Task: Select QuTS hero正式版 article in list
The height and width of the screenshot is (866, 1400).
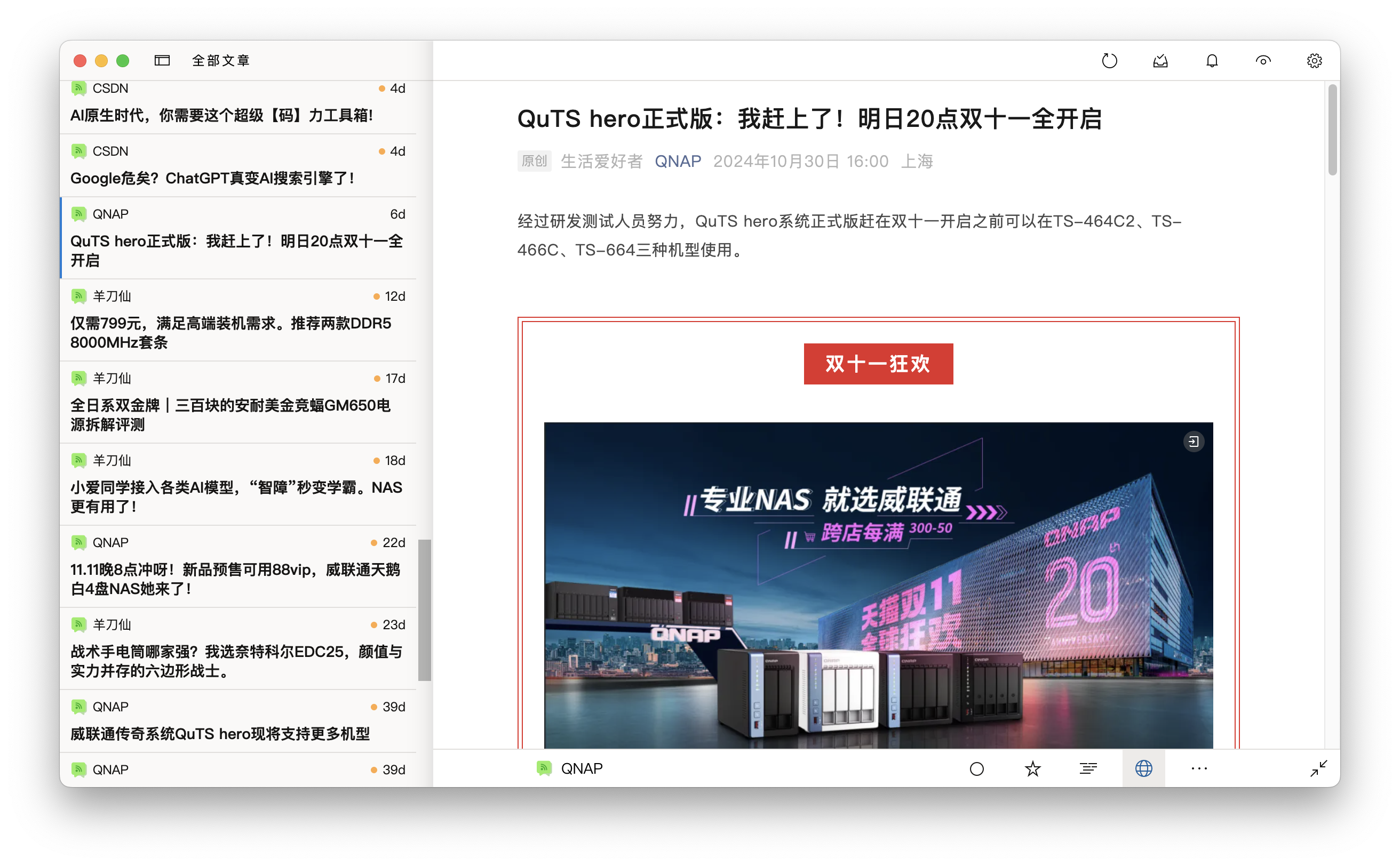Action: 238,238
